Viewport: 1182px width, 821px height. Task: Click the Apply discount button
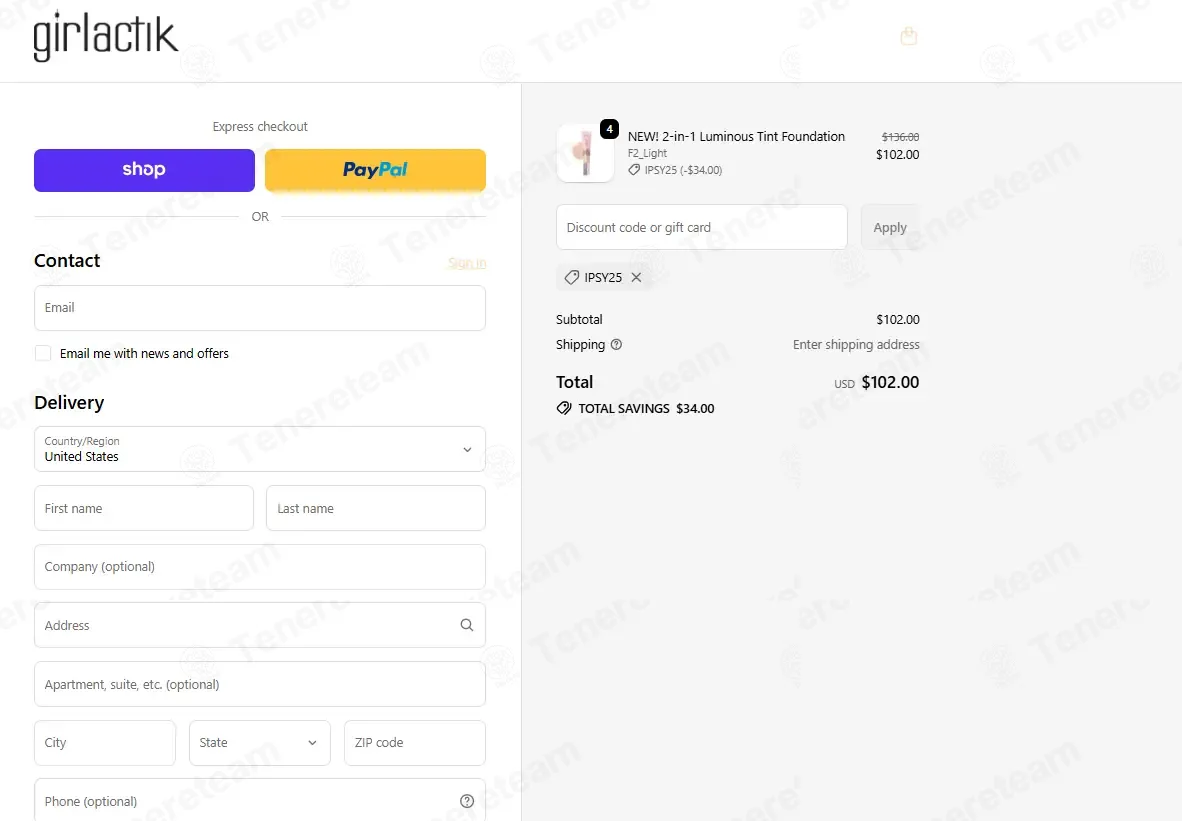[x=890, y=227]
